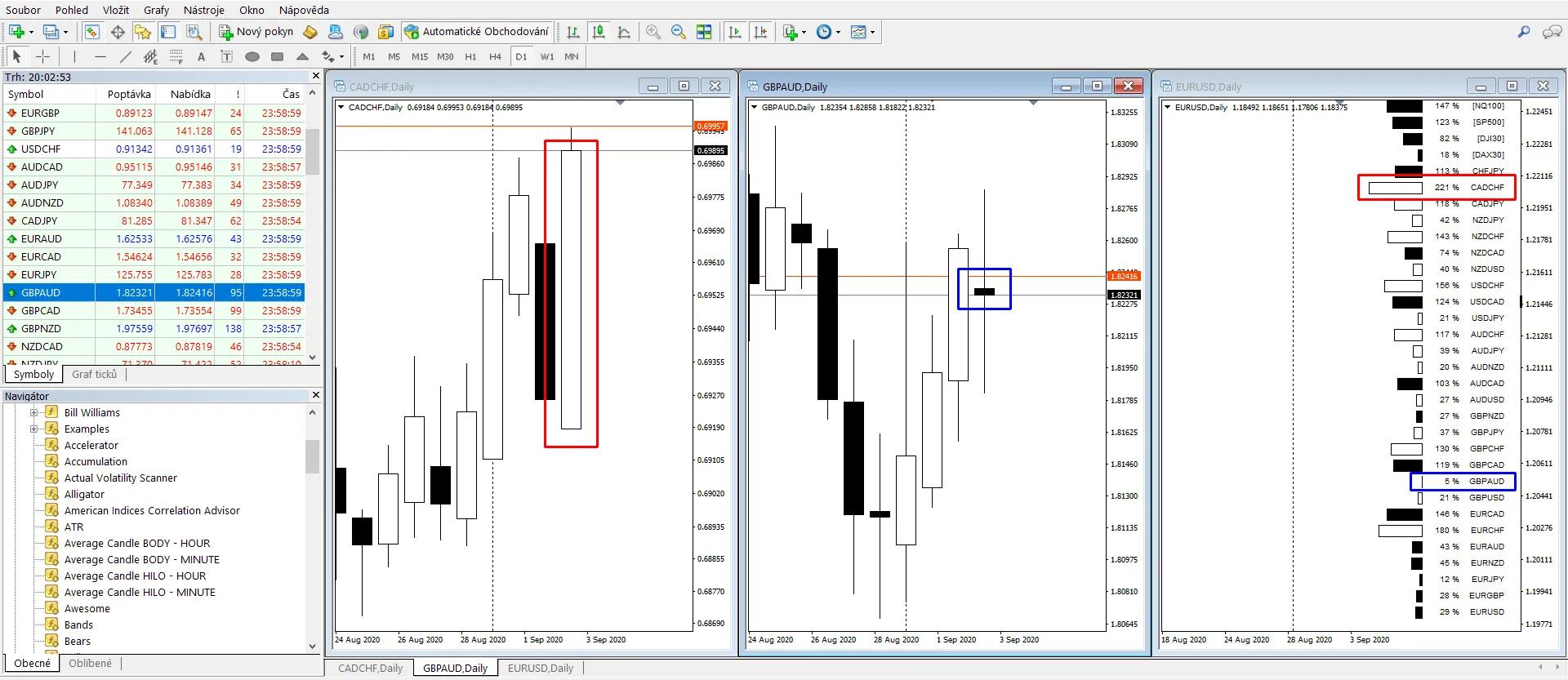This screenshot has width=1568, height=680.
Task: Switch timeframe to M15
Action: tap(420, 56)
